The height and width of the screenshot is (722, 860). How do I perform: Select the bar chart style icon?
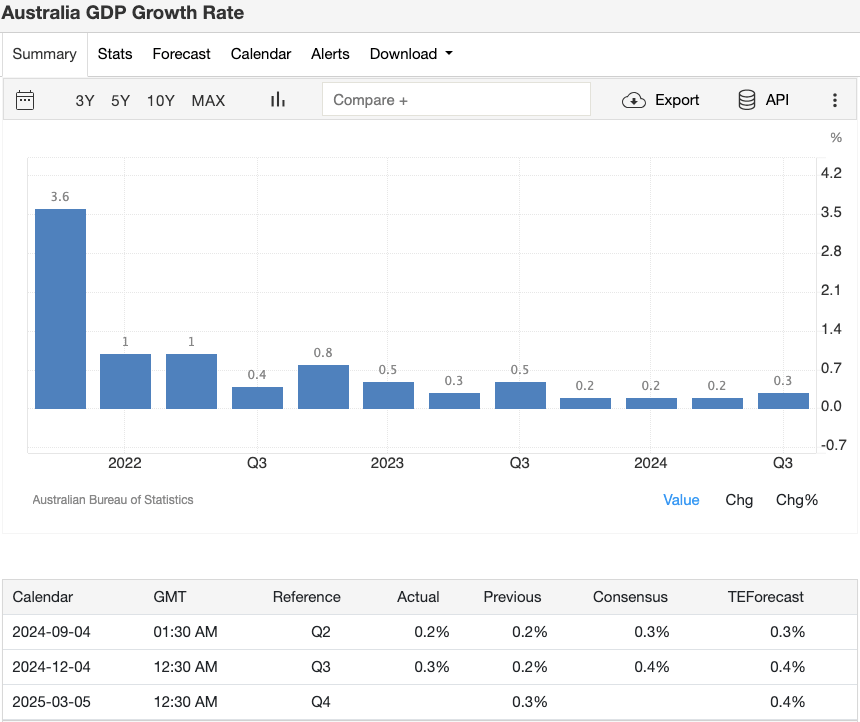[x=277, y=100]
